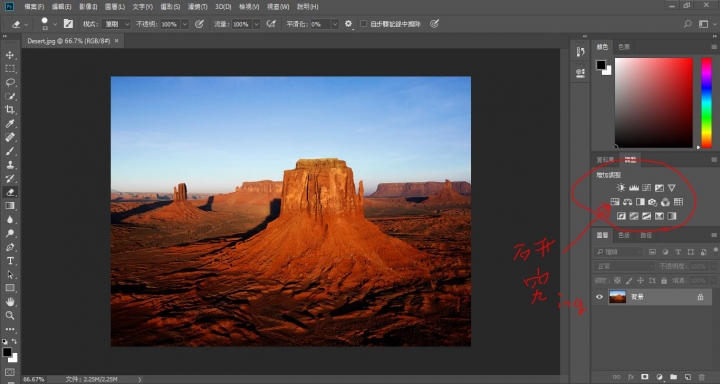Add a Curves adjustment
This screenshot has height=384, width=720.
(646, 187)
